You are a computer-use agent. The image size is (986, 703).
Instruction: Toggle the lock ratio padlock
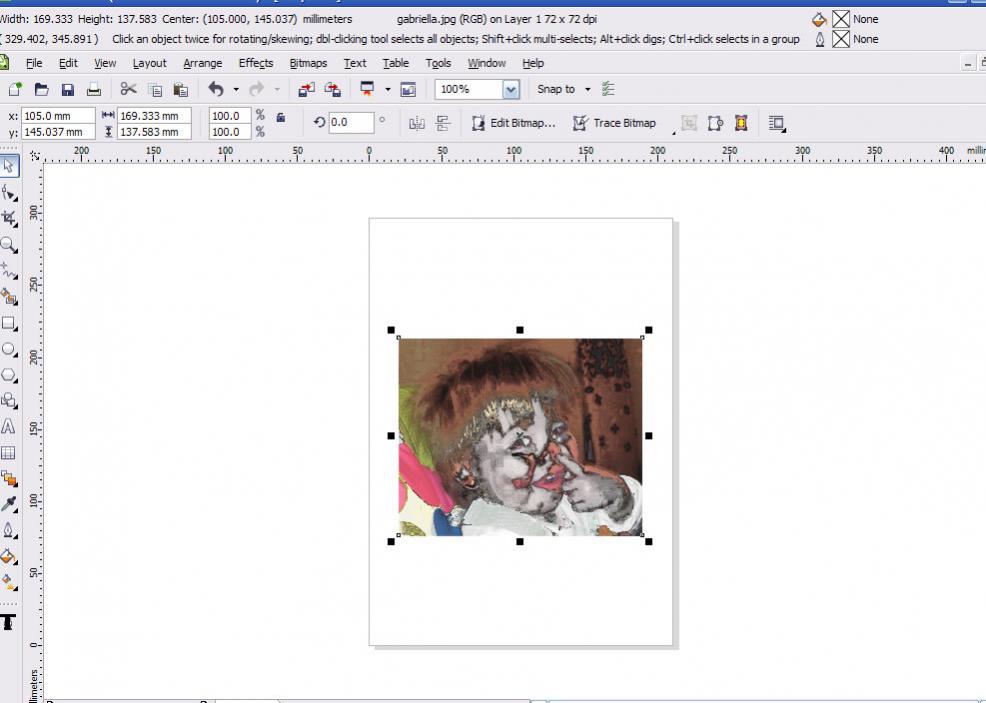pyautogui.click(x=280, y=118)
